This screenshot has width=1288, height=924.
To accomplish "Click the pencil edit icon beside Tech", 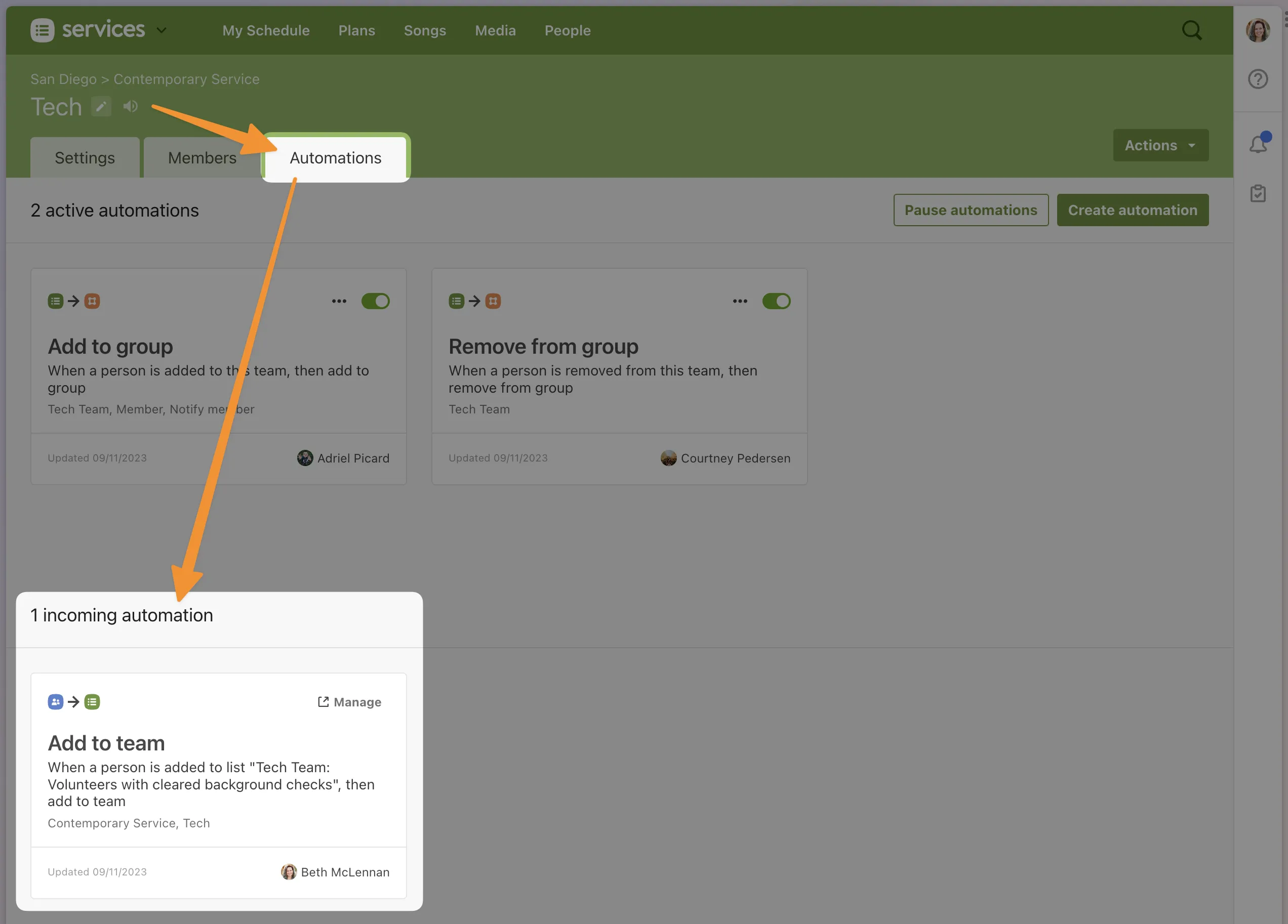I will tap(101, 107).
